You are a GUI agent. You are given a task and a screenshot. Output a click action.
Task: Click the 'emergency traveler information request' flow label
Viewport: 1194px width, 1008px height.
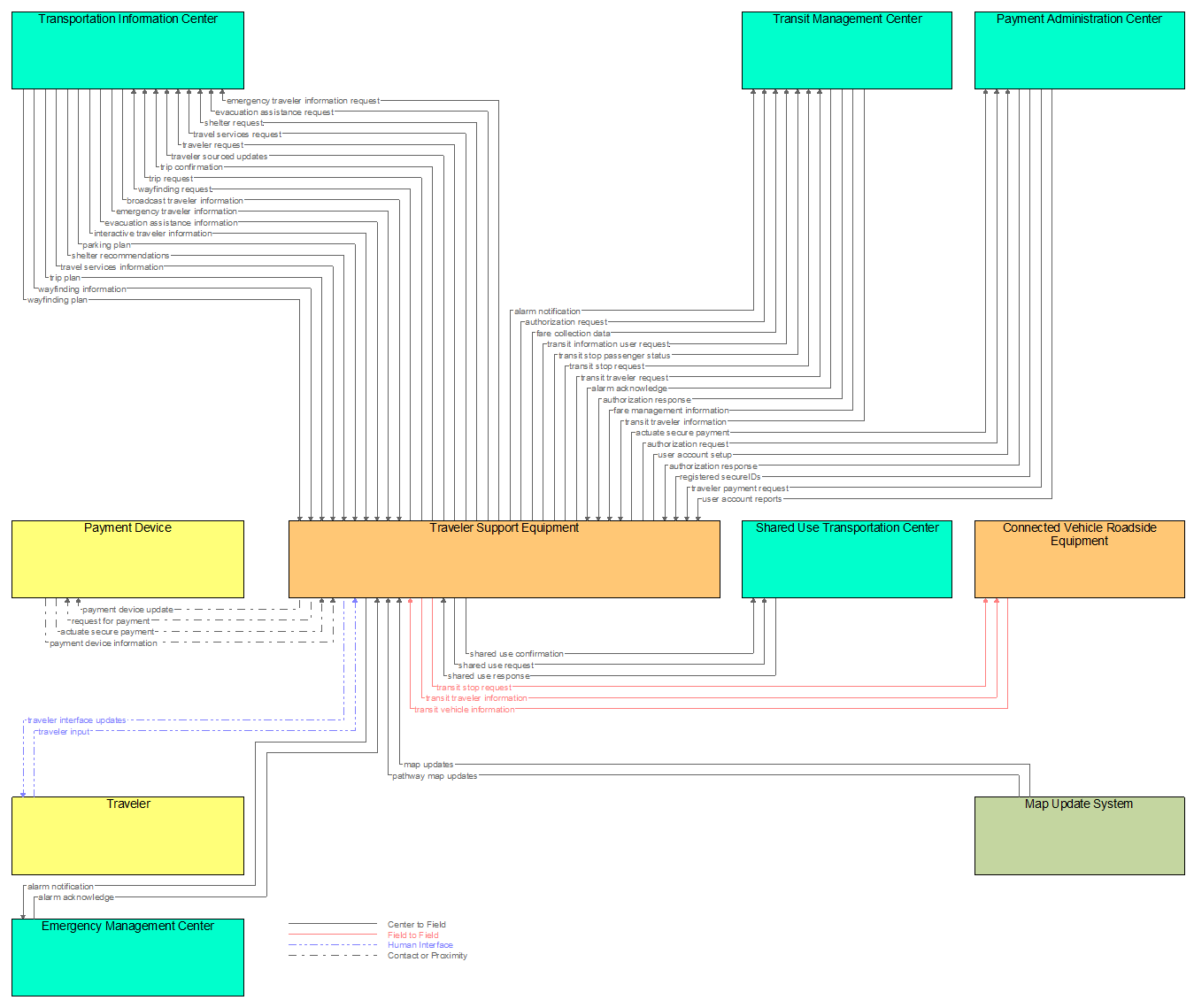[303, 101]
